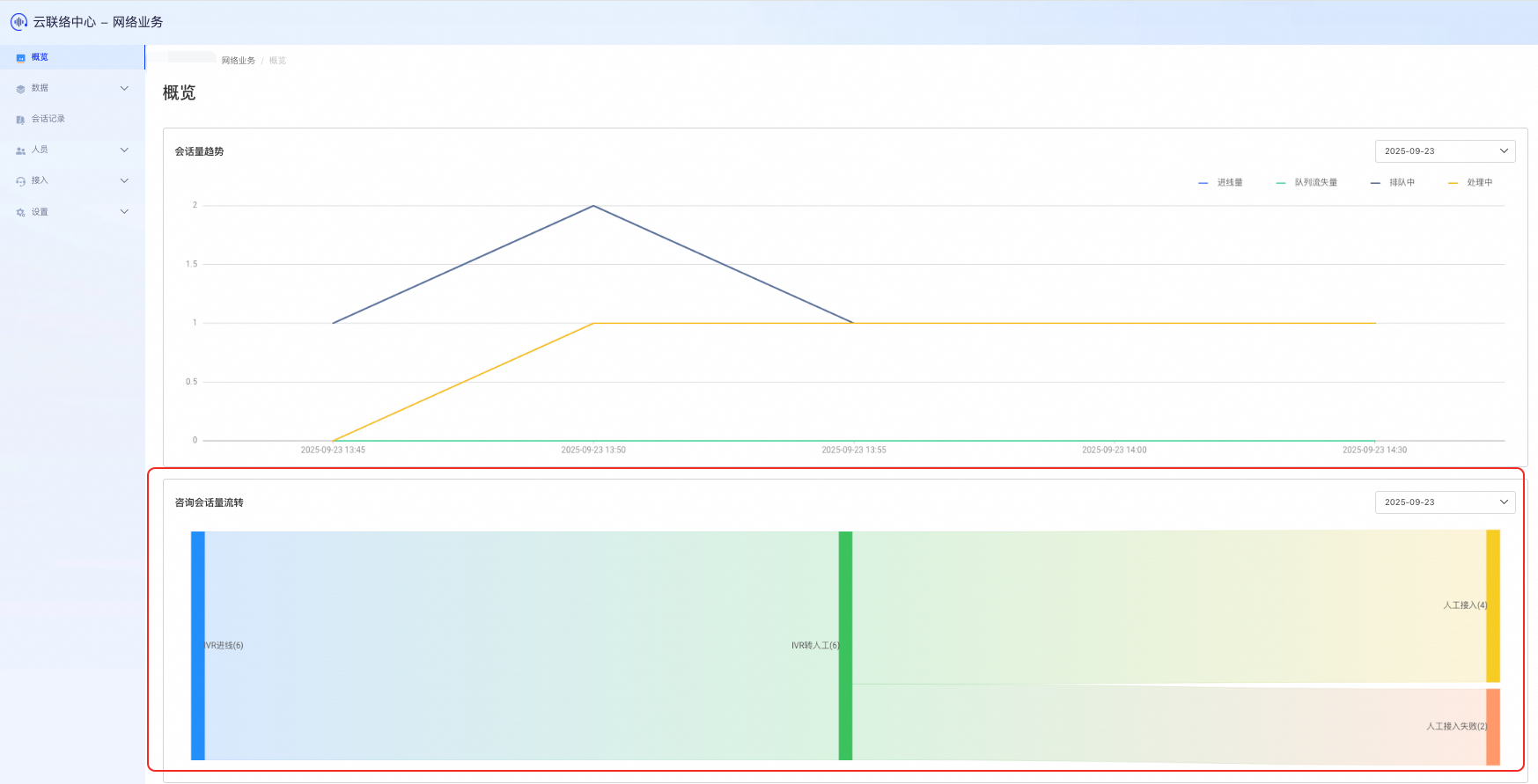The image size is (1538, 784).
Task: Toggle the 进线量 legend series
Action: click(x=1220, y=183)
